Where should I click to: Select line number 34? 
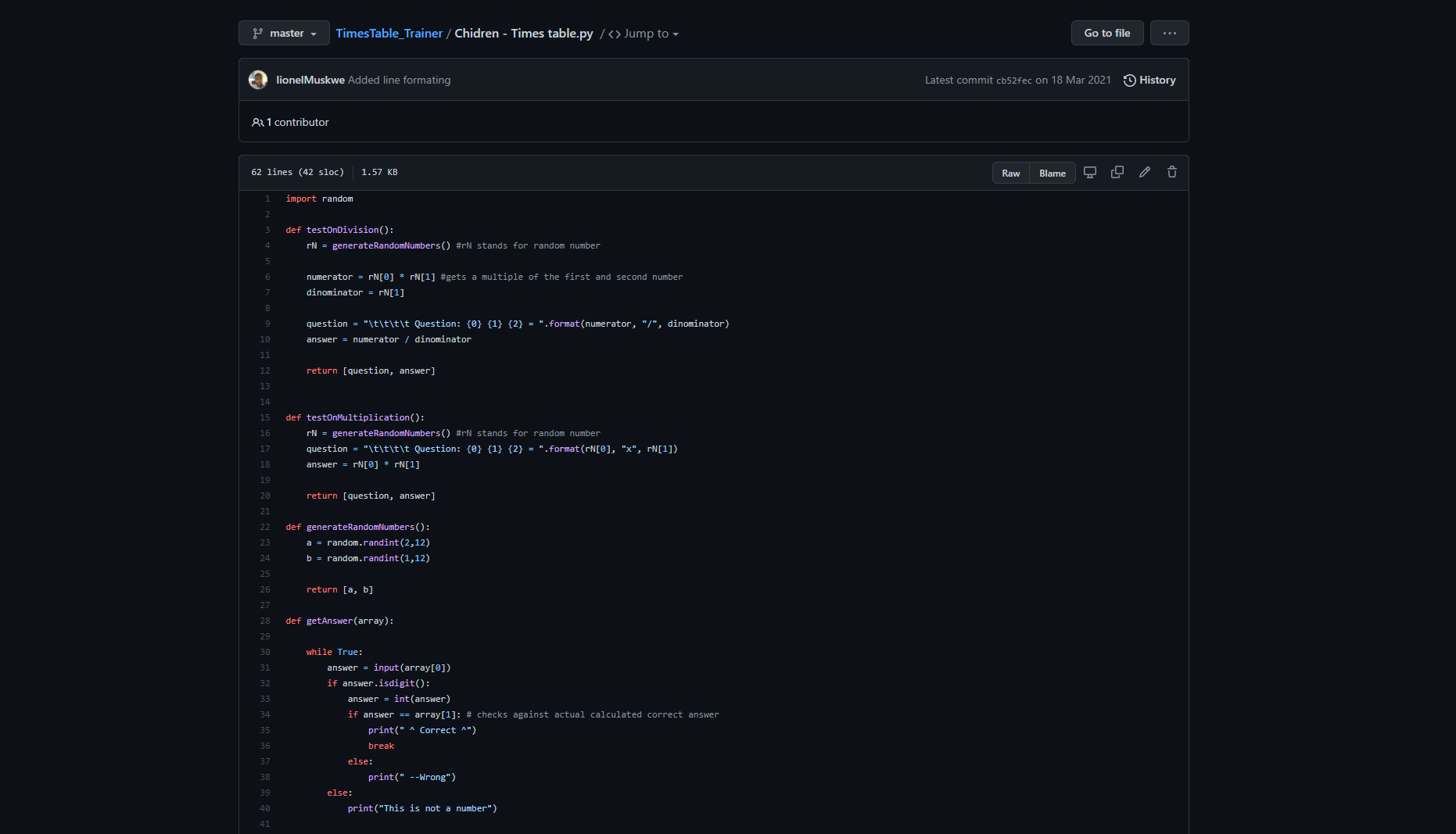coord(265,714)
